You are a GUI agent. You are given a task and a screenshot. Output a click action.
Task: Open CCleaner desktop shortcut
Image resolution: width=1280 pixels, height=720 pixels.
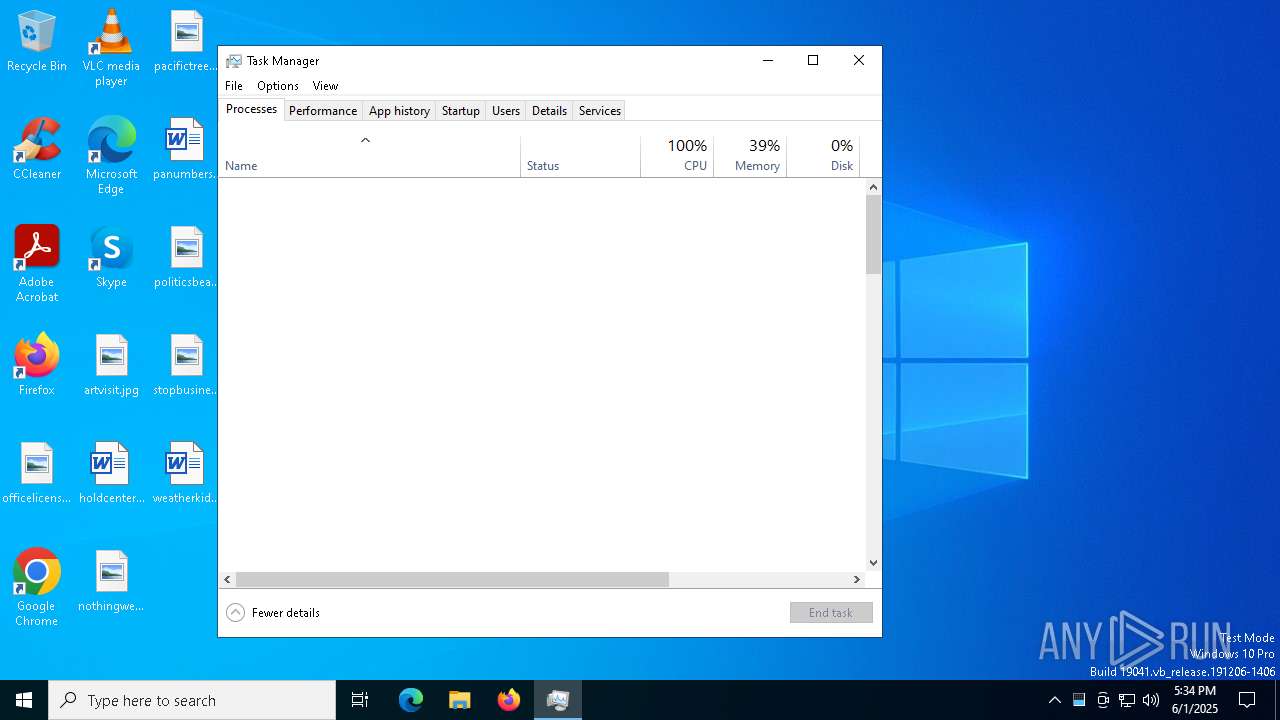tap(37, 150)
